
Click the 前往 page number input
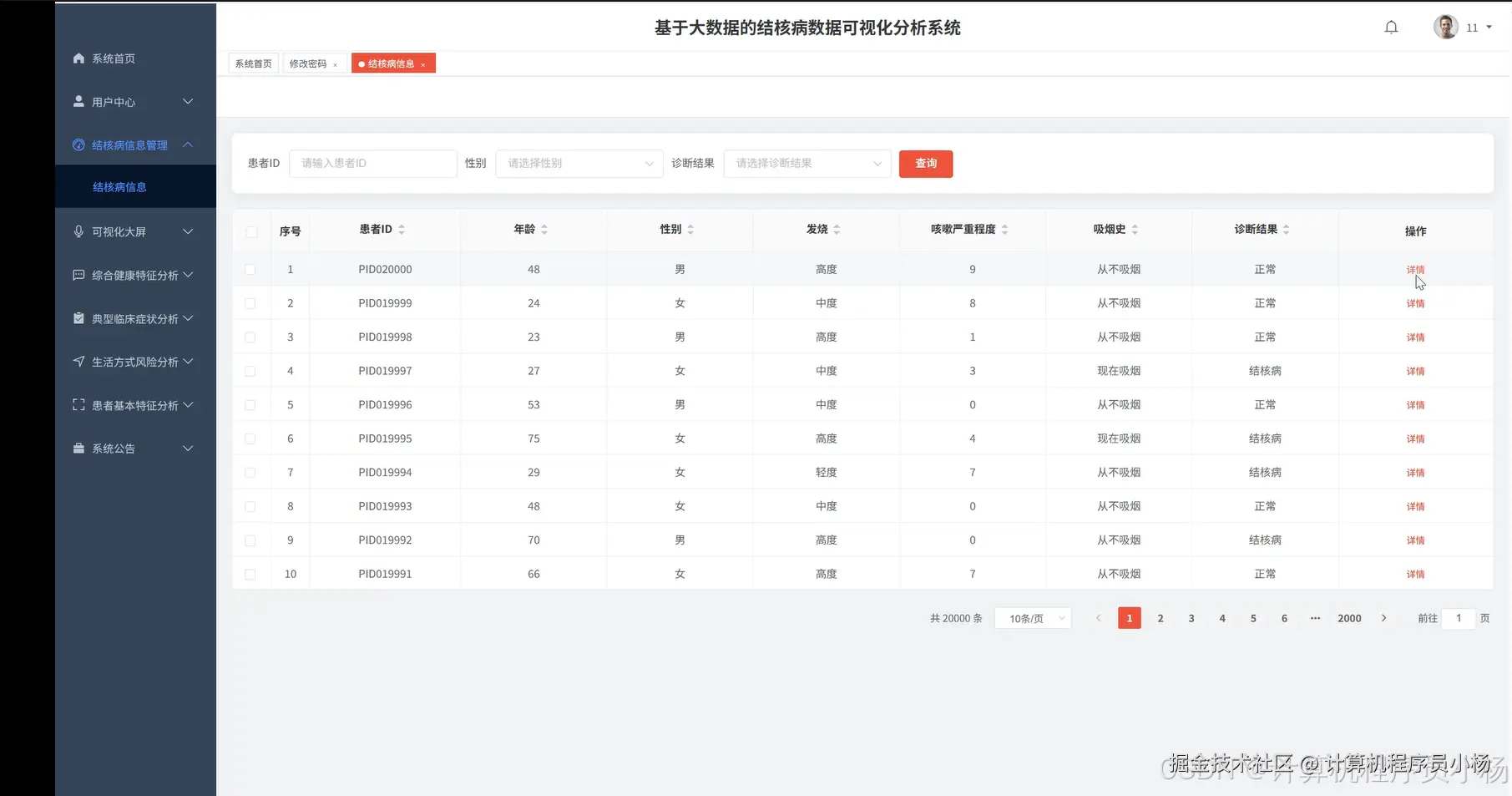1459,618
